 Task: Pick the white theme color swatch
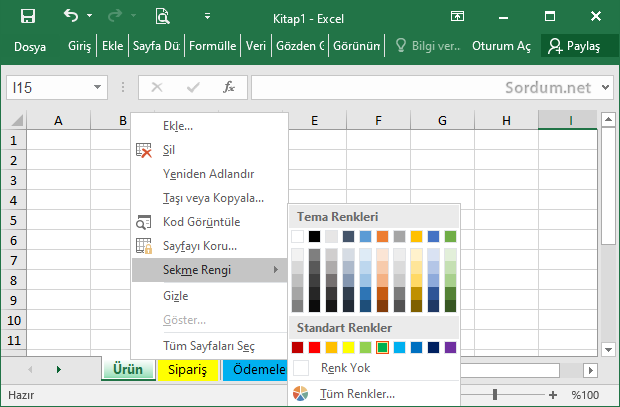coord(297,237)
